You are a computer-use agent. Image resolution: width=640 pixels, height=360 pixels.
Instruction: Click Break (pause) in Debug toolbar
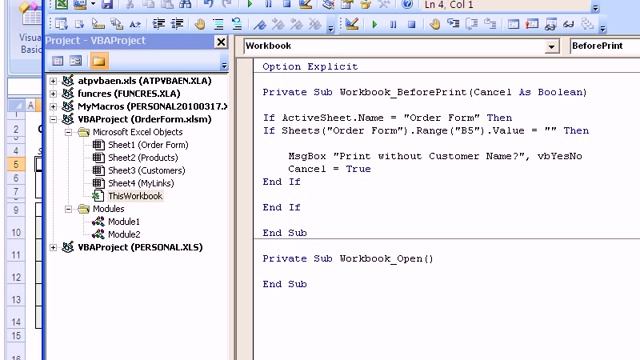[x=393, y=24]
